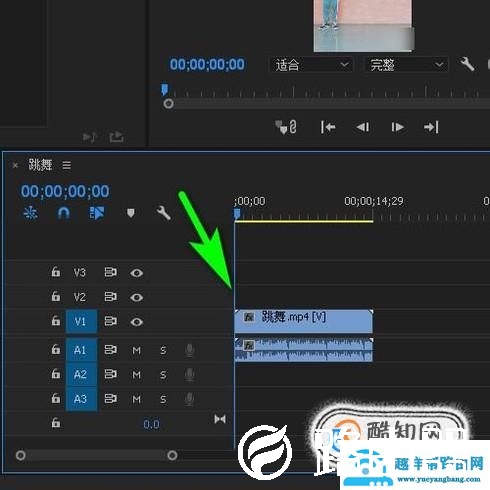Toggle lock on track V2

pos(56,296)
